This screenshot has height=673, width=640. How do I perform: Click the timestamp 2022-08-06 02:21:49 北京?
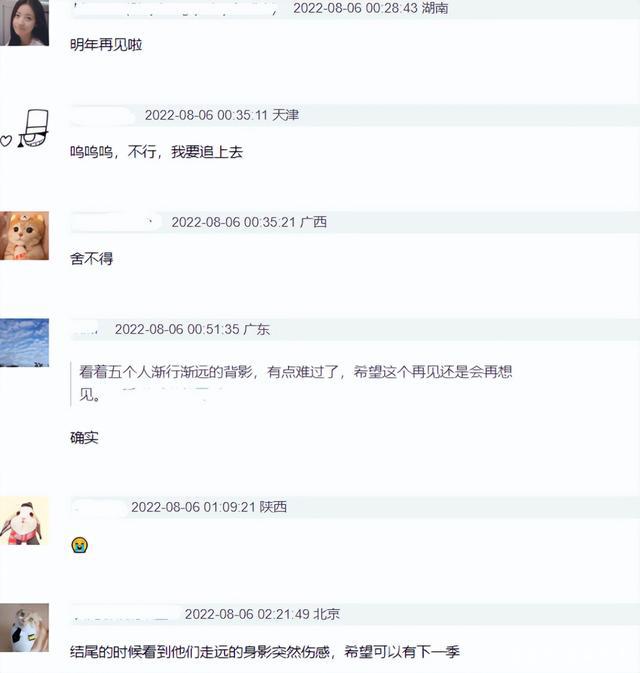coord(262,614)
